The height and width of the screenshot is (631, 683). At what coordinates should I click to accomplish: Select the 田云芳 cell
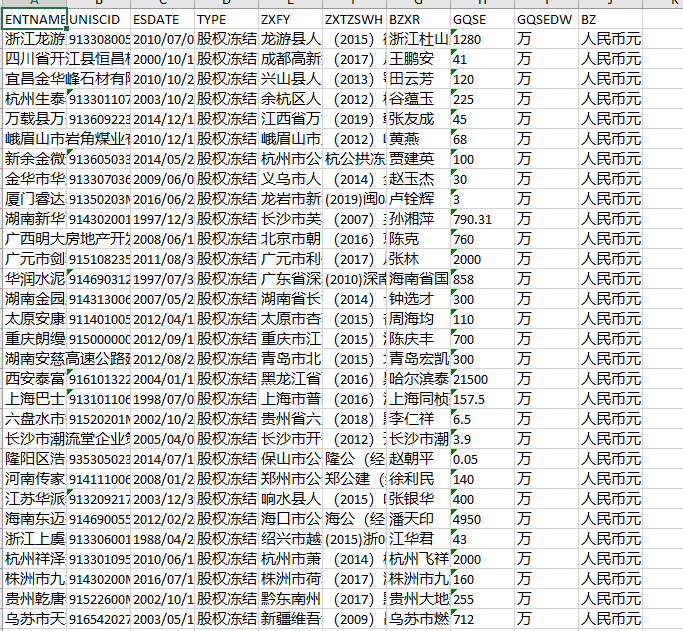click(x=419, y=79)
